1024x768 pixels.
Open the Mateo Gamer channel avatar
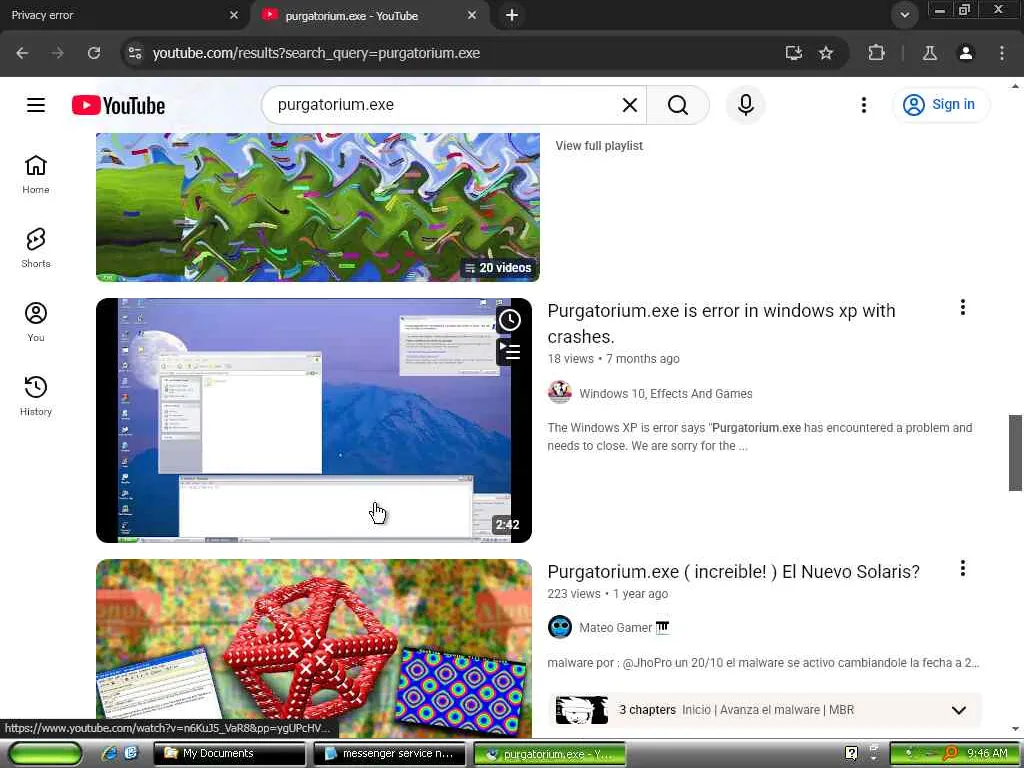[x=560, y=628]
